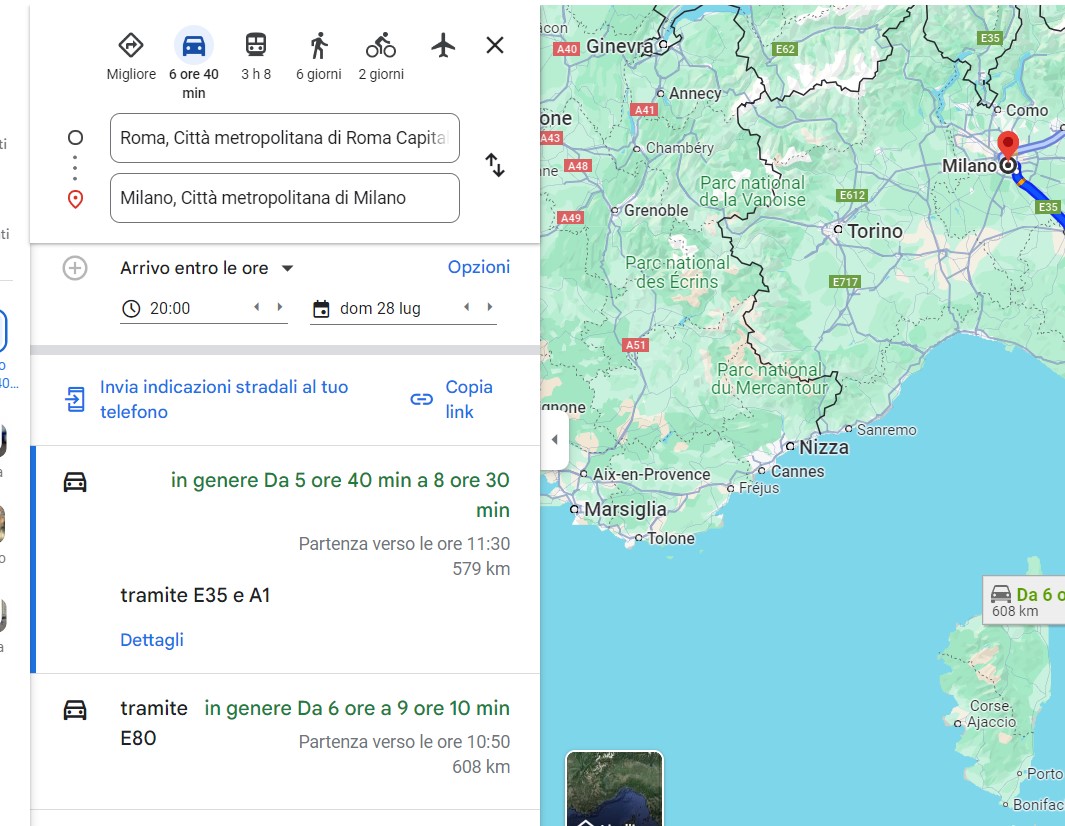1065x826 pixels.
Task: Click Grenoble on the map
Action: coord(656,211)
